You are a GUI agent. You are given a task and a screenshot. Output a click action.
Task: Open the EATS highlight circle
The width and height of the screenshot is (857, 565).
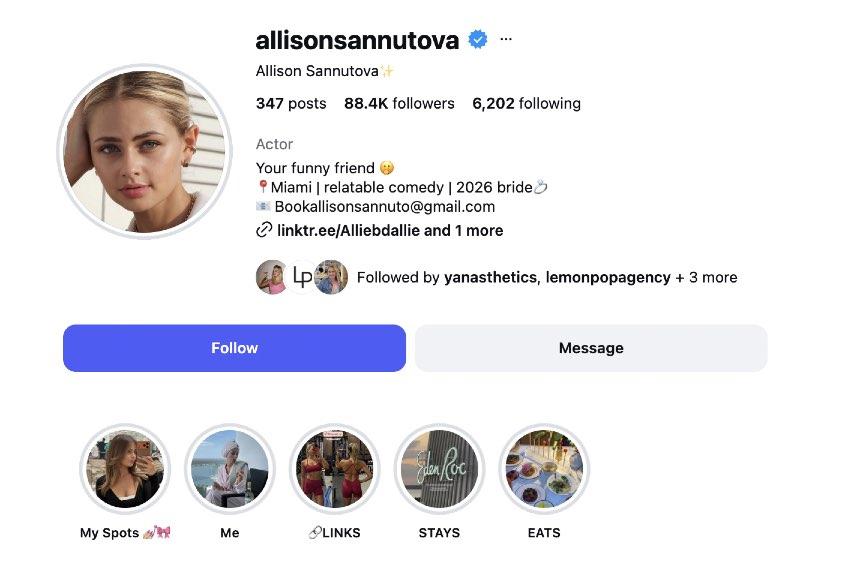pos(544,469)
